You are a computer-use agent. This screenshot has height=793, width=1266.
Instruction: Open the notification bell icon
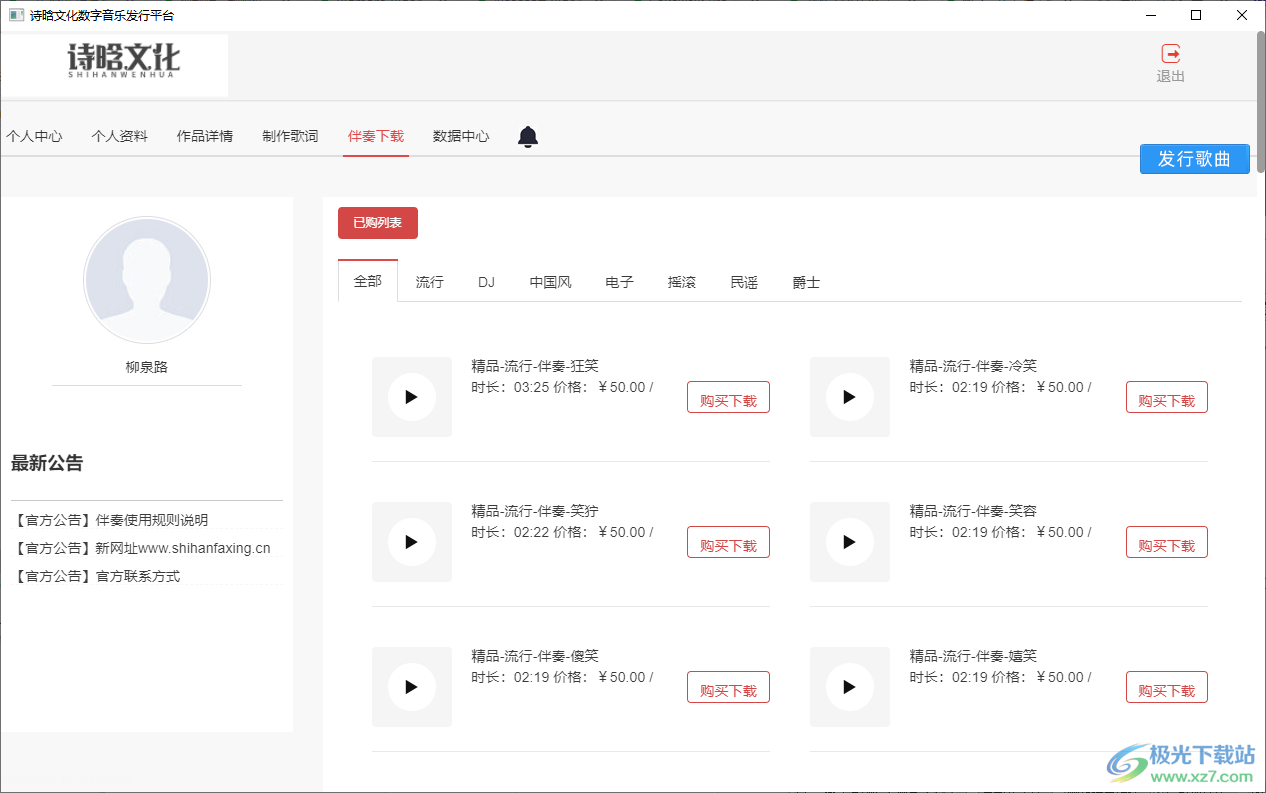(528, 137)
